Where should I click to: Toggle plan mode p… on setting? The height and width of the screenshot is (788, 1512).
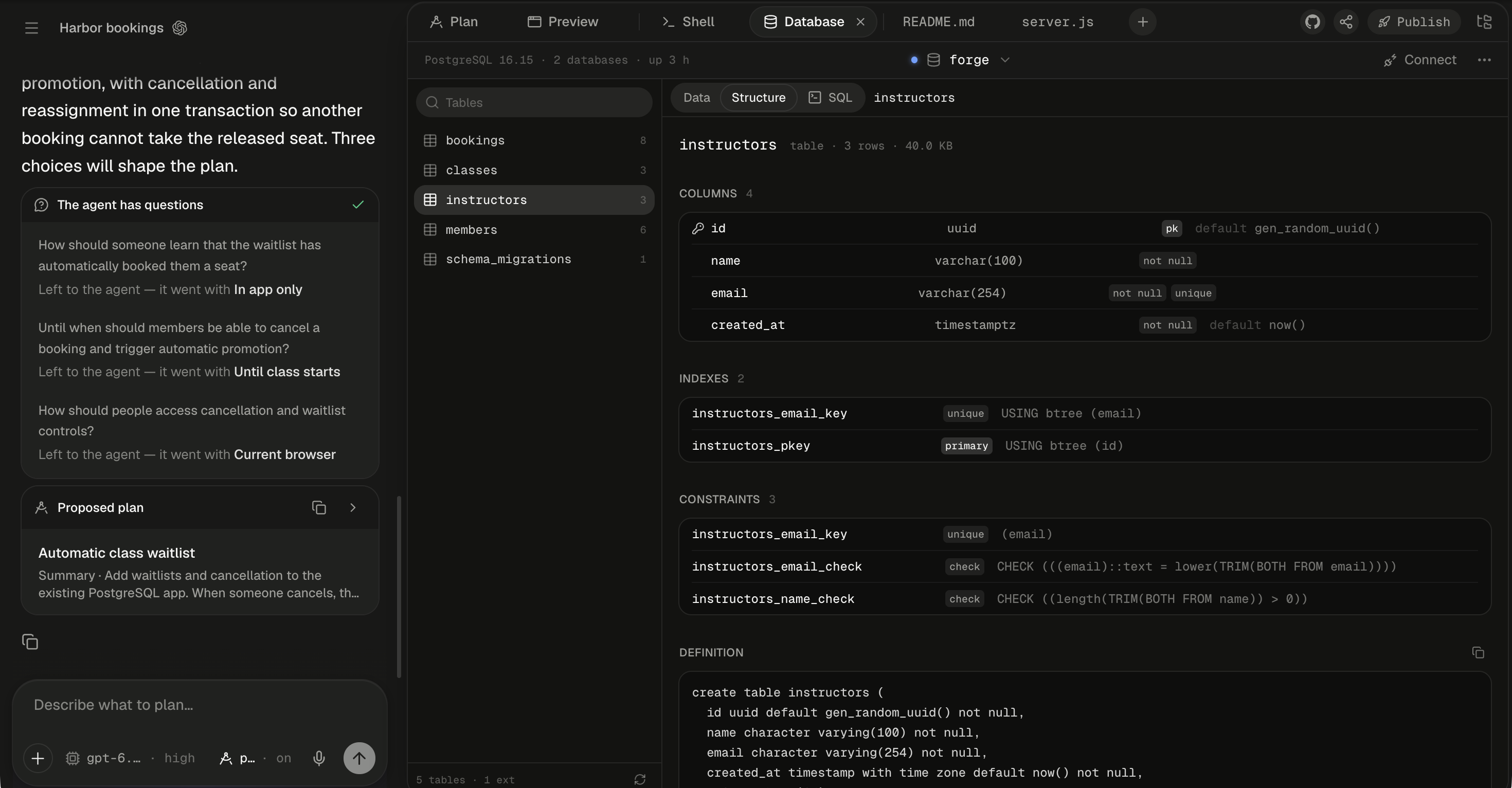click(x=255, y=758)
